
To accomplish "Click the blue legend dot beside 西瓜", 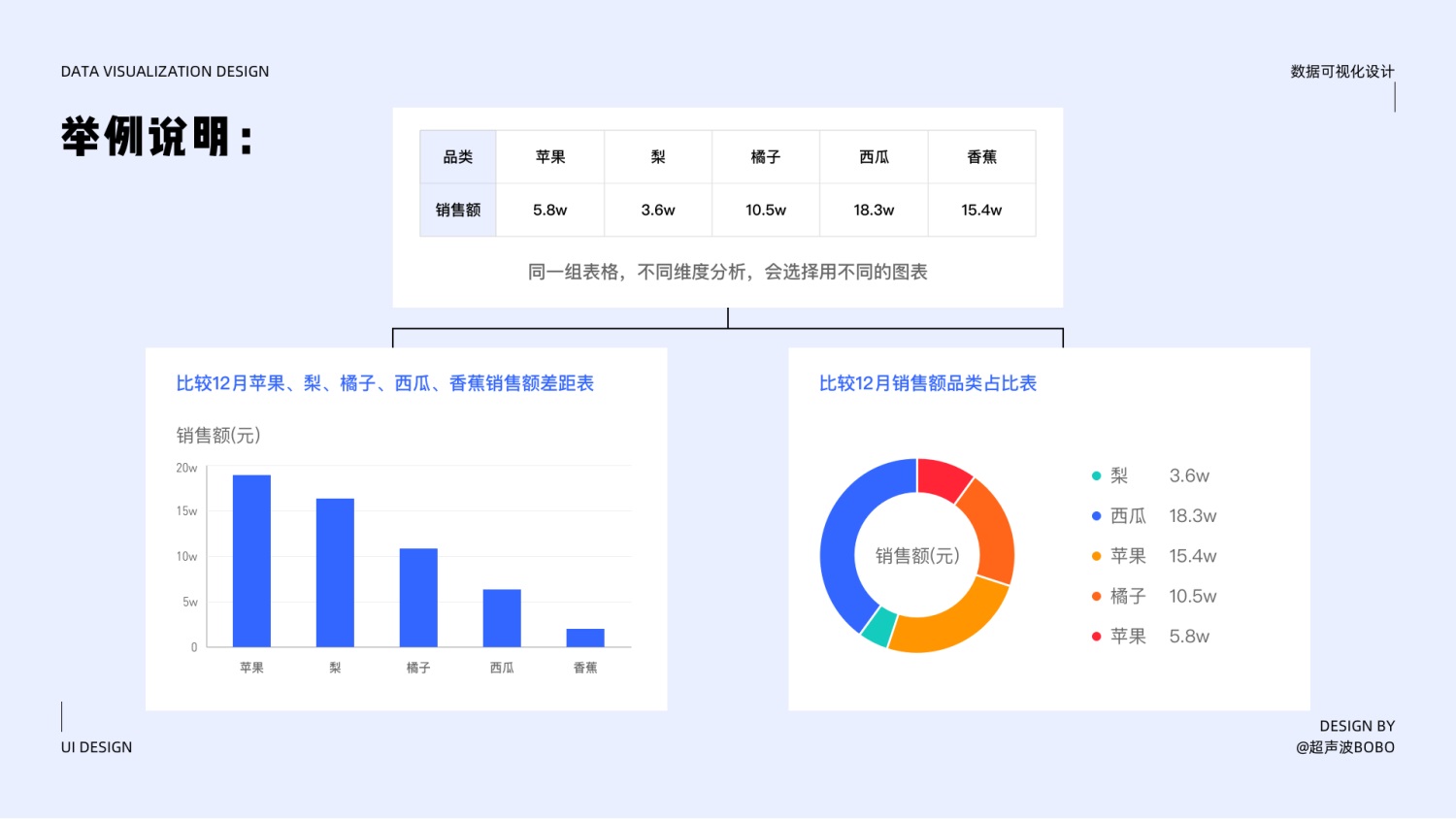I will [x=1096, y=516].
